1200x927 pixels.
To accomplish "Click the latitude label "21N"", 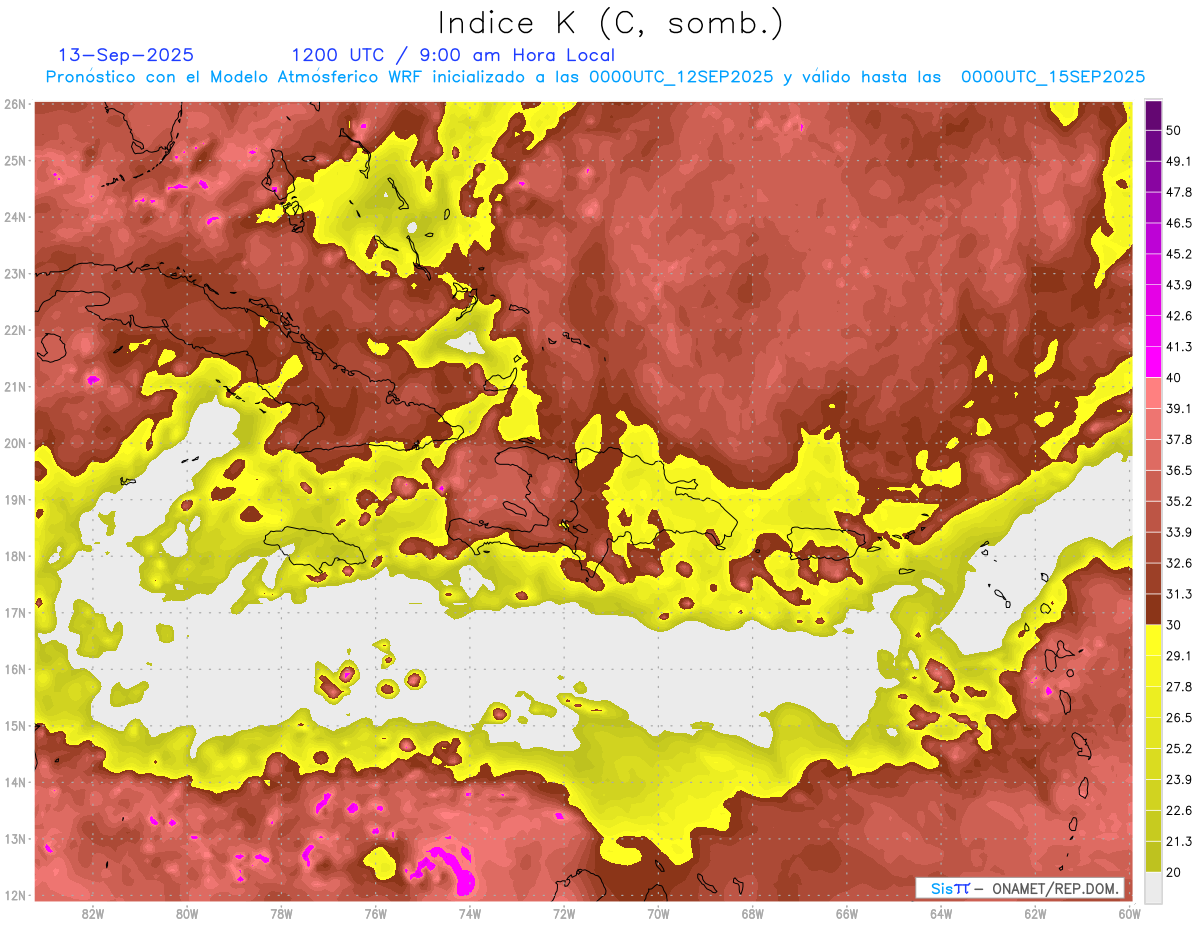I will coord(14,387).
